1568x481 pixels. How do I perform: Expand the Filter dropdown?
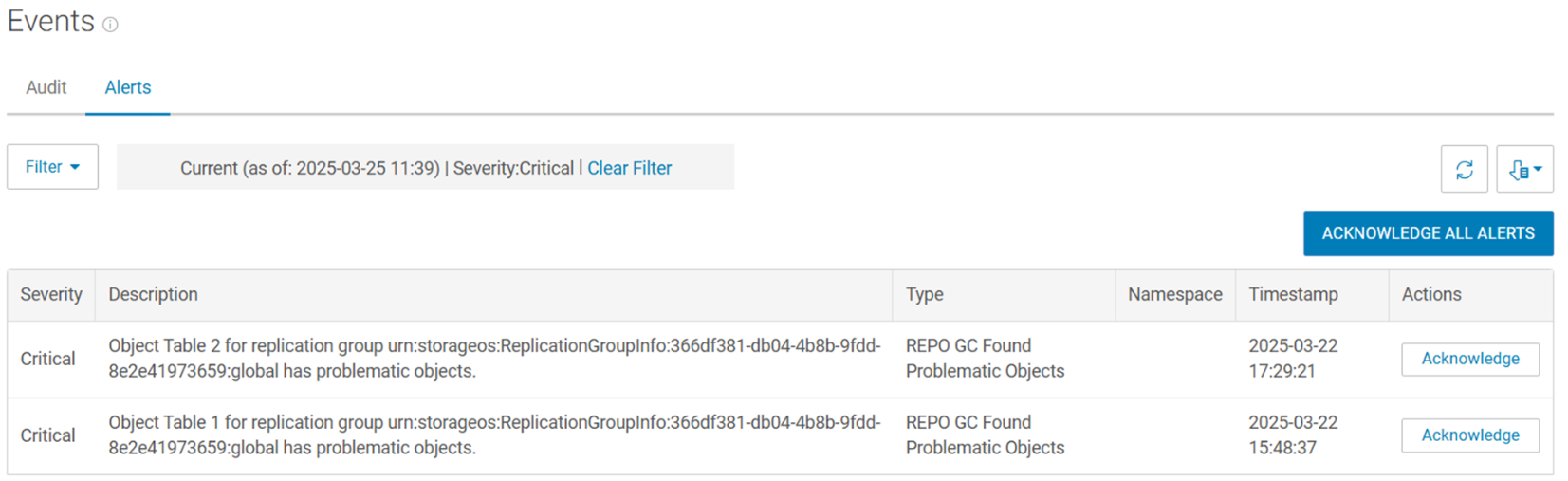pos(52,167)
